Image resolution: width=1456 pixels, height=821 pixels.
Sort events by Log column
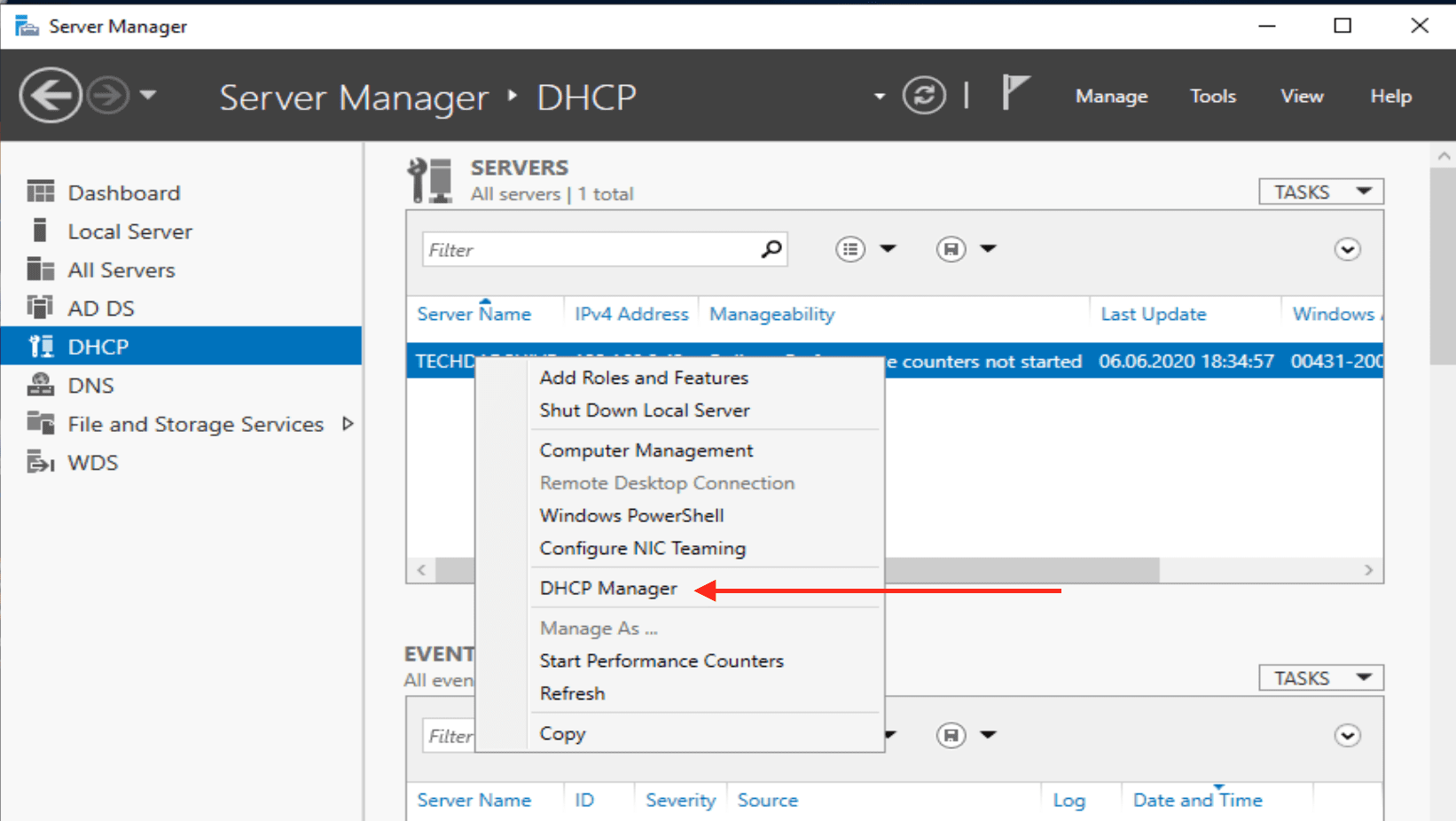(x=1069, y=800)
